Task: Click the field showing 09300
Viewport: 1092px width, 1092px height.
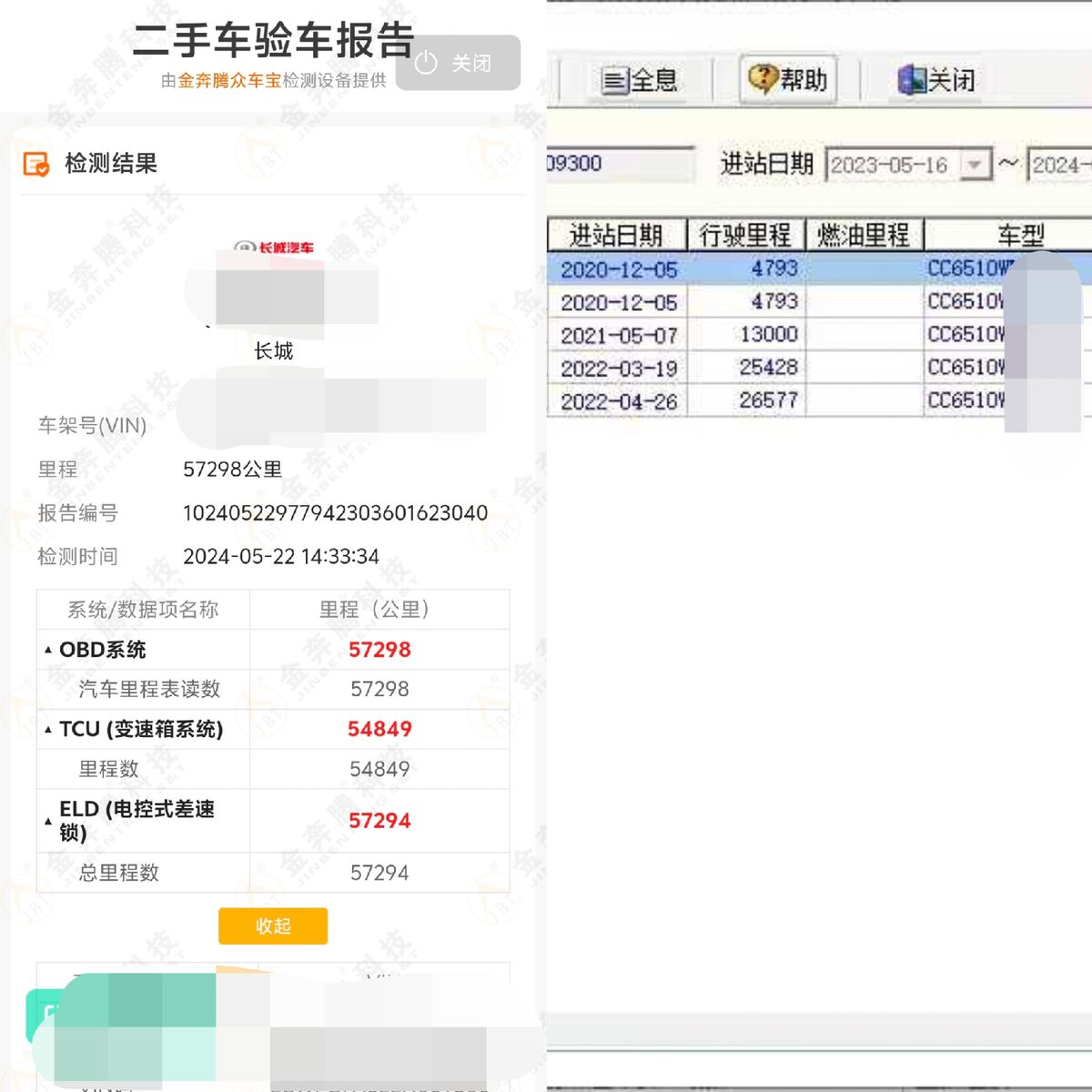Action: 619,164
